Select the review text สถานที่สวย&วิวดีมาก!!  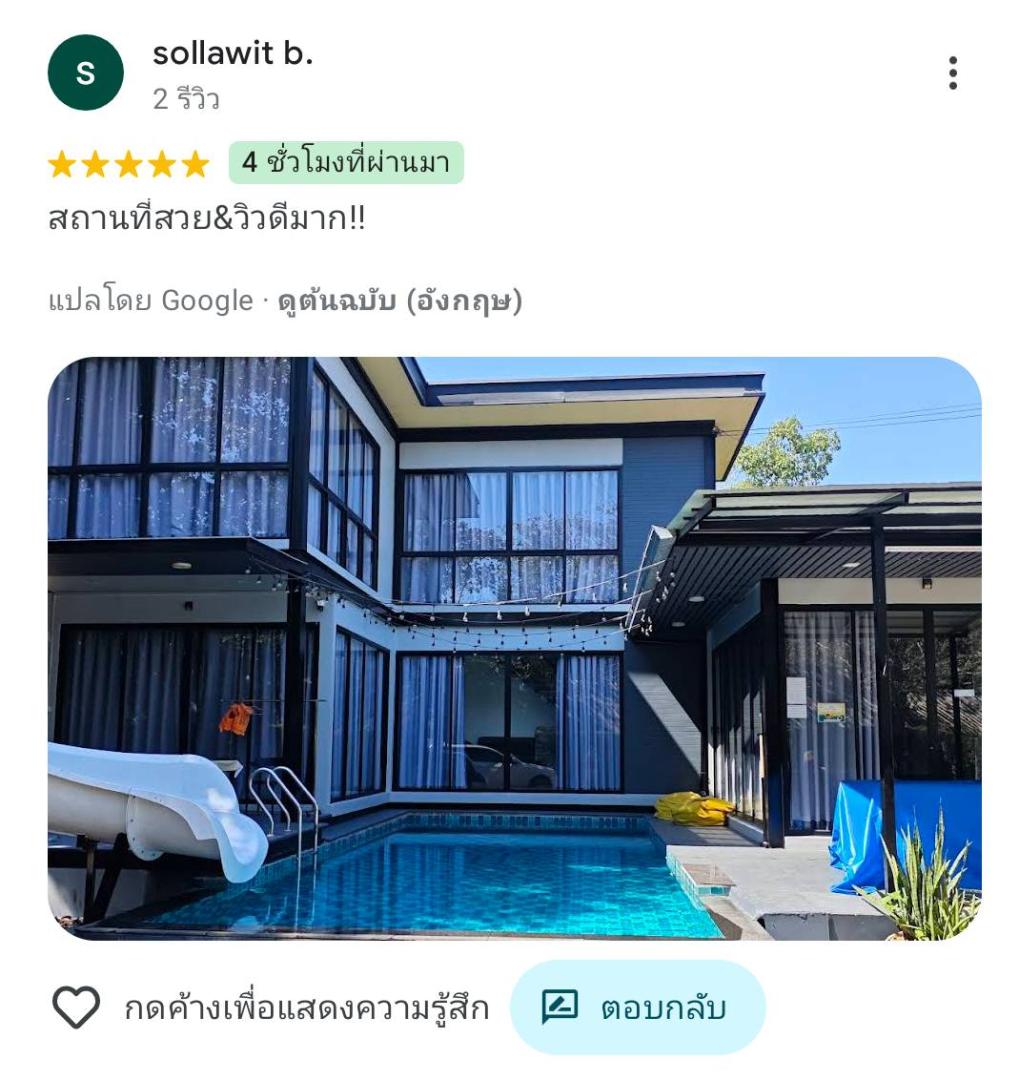(x=207, y=219)
